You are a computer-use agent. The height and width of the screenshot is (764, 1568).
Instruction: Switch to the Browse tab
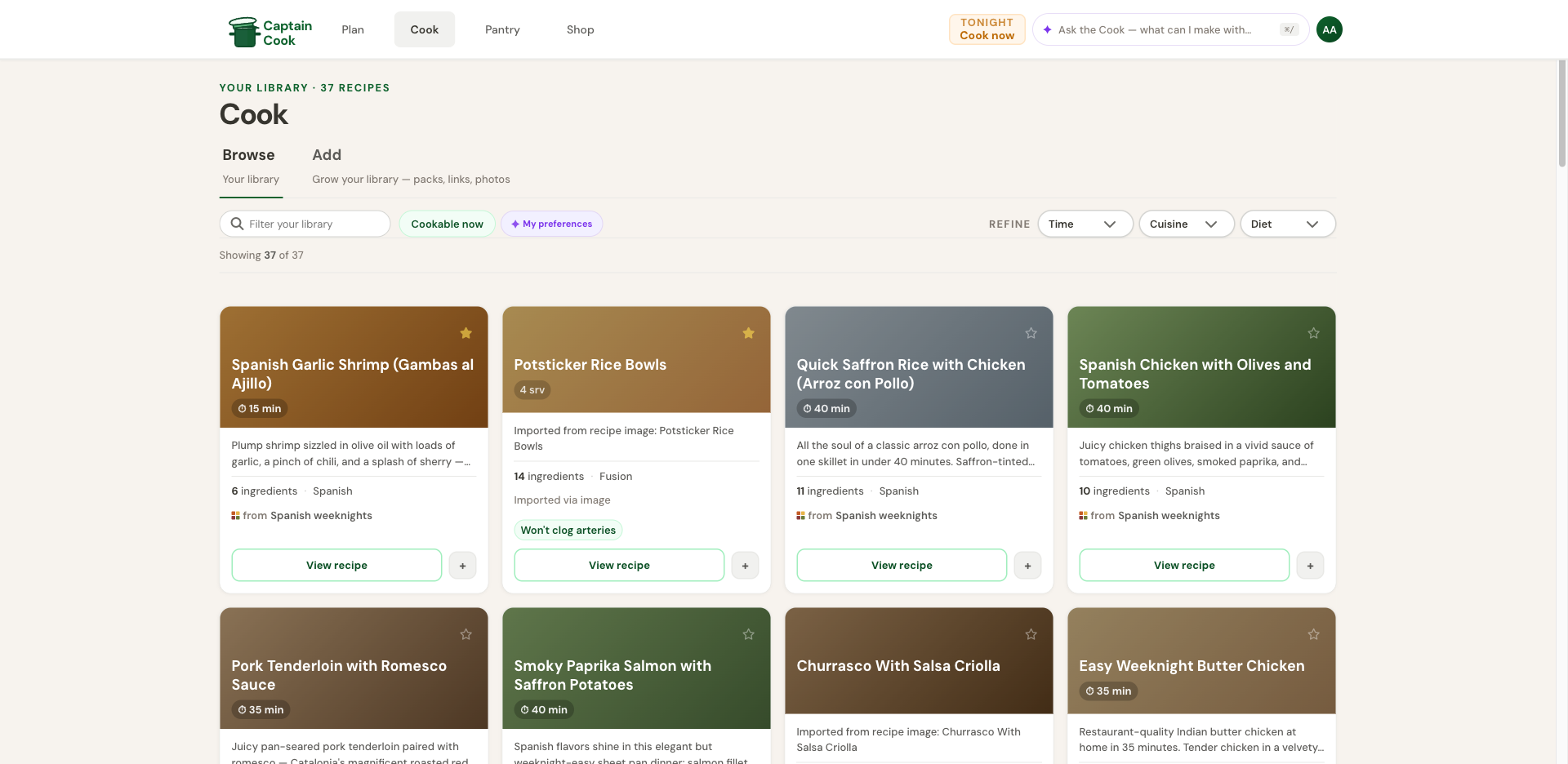[251, 167]
